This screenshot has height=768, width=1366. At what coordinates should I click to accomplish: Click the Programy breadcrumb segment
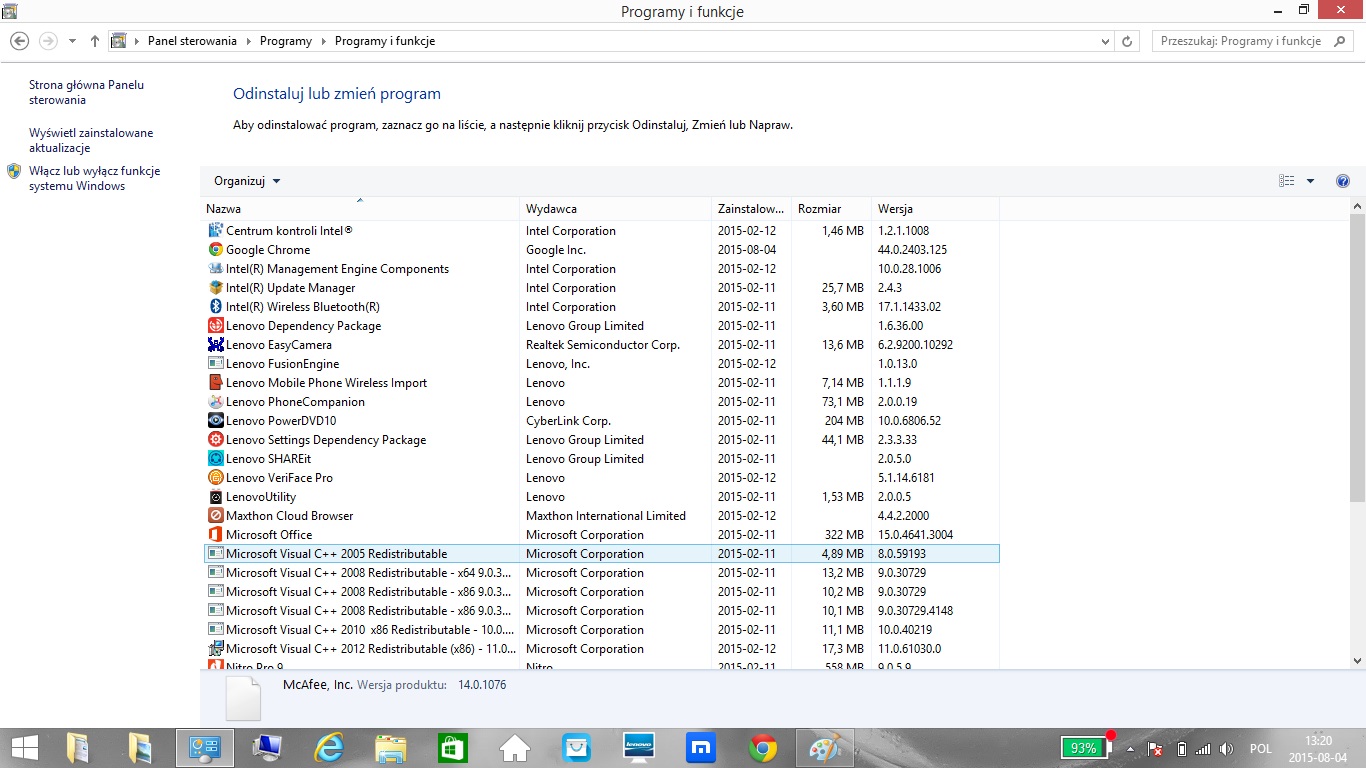[x=286, y=41]
